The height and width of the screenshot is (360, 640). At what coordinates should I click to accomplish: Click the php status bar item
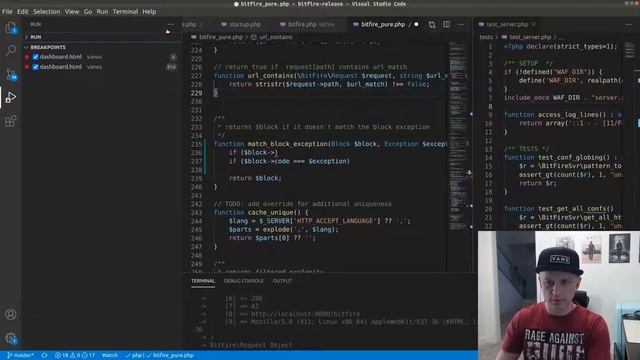(134, 356)
